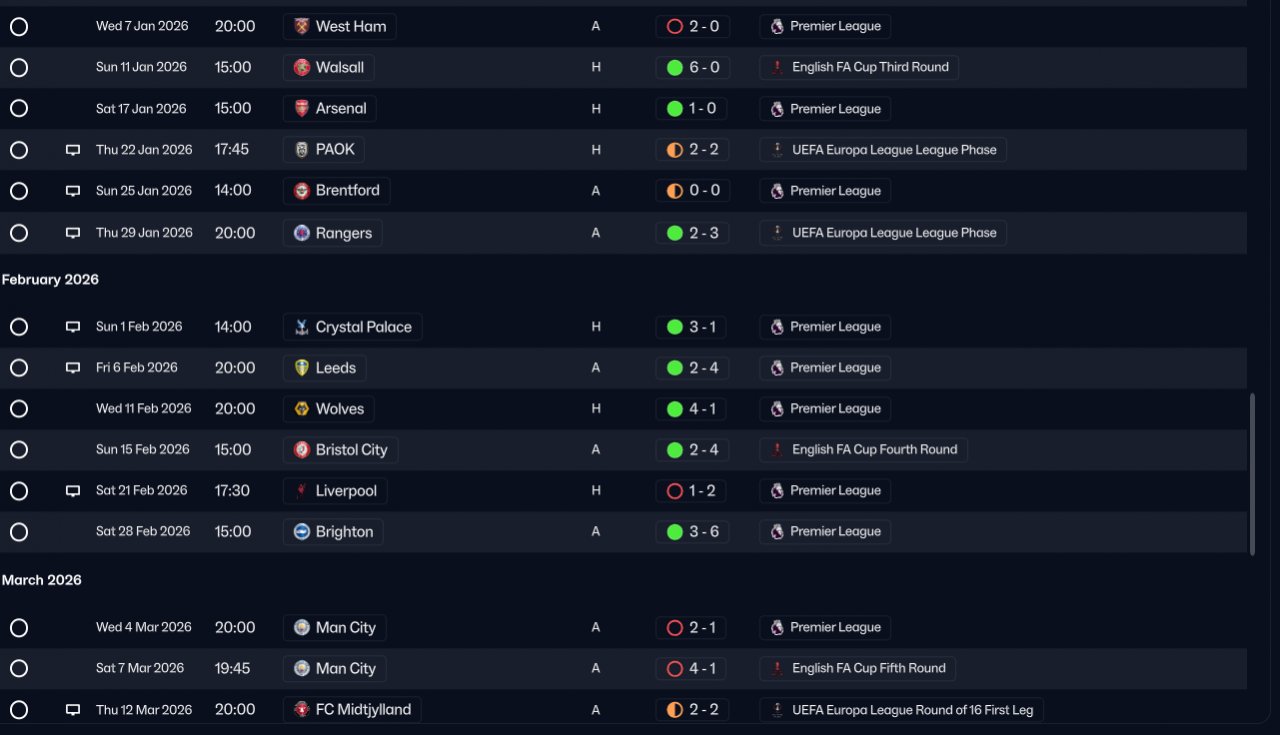Click the Europa League logo on FC Midtjylland row
The width and height of the screenshot is (1280, 735).
[x=777, y=710]
